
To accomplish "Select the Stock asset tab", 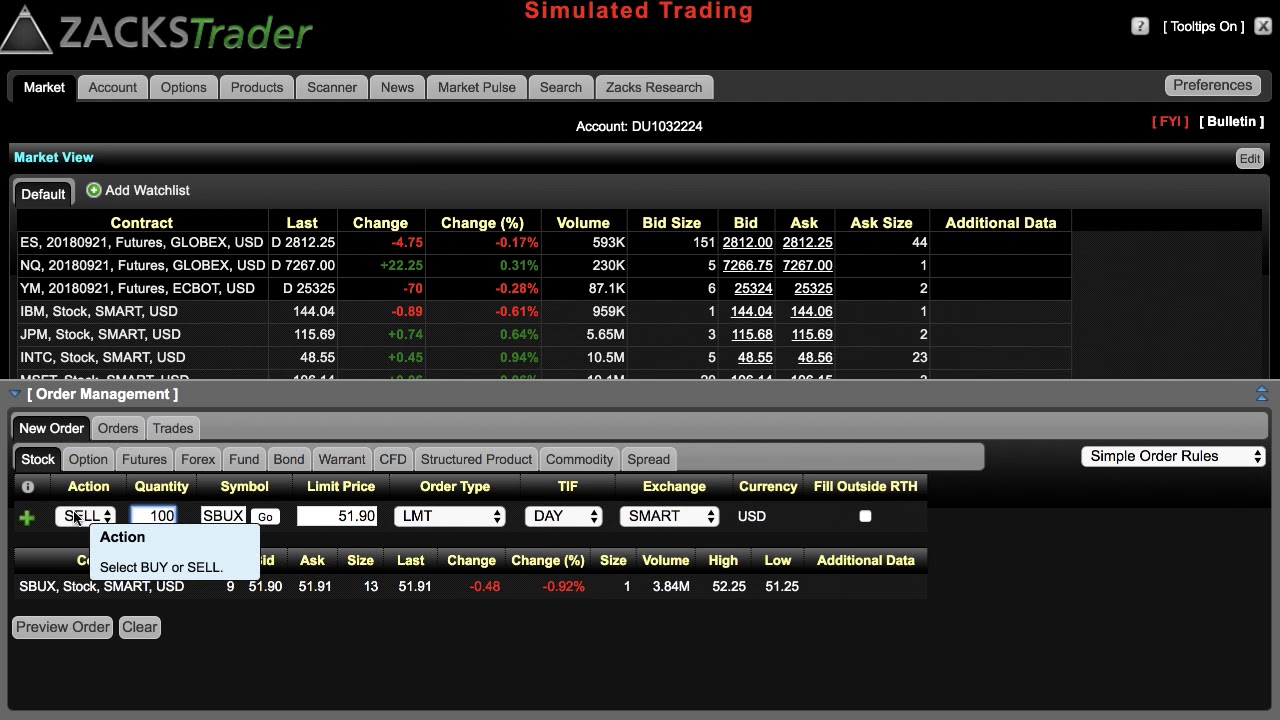I will (38, 459).
